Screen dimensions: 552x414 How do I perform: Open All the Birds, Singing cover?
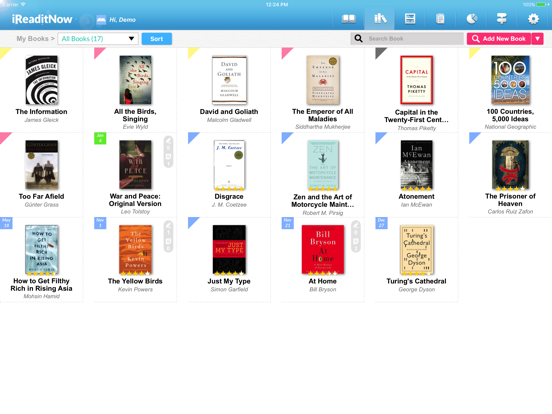pos(135,80)
